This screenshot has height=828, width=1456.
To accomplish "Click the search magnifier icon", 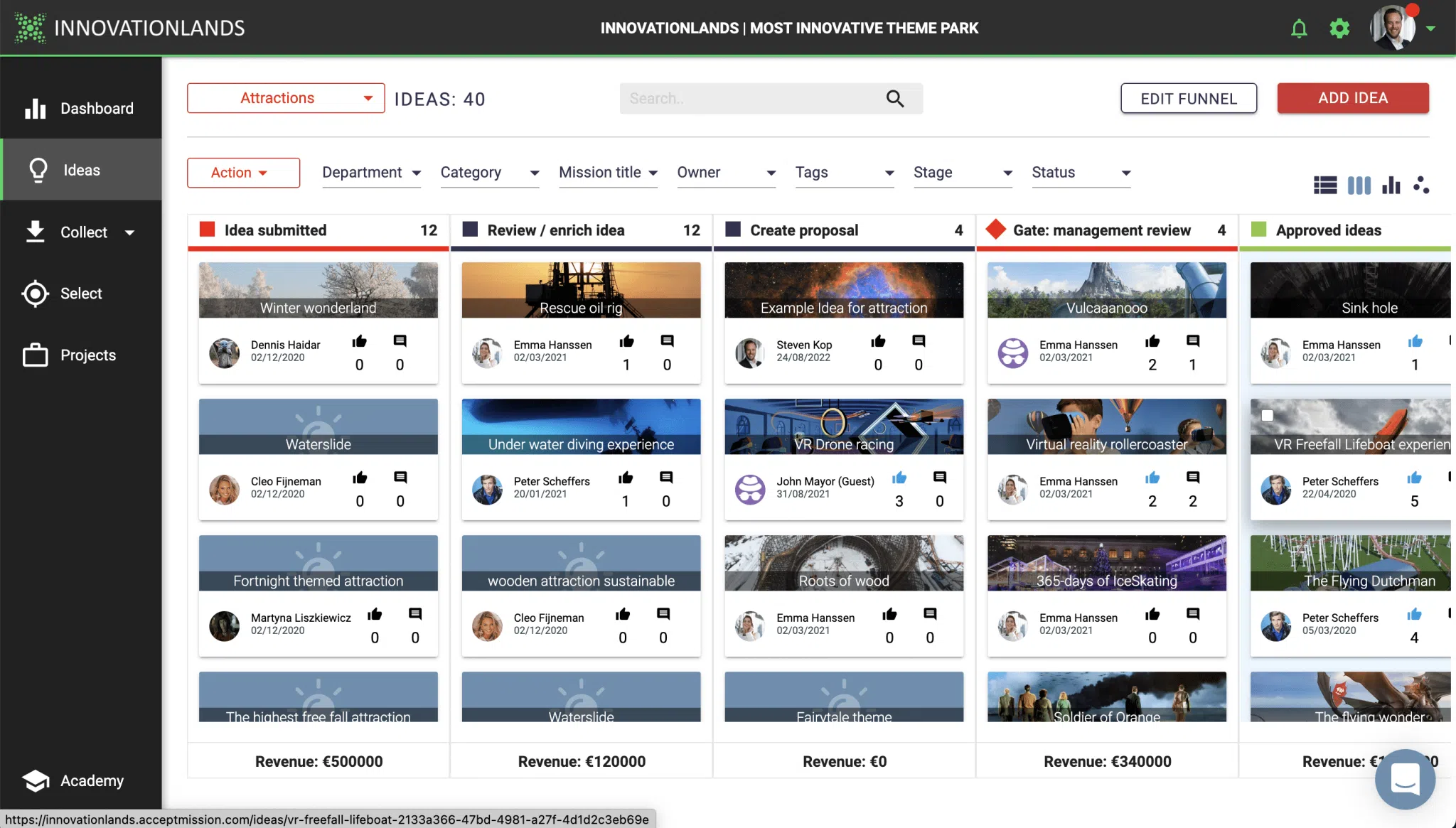I will click(895, 99).
